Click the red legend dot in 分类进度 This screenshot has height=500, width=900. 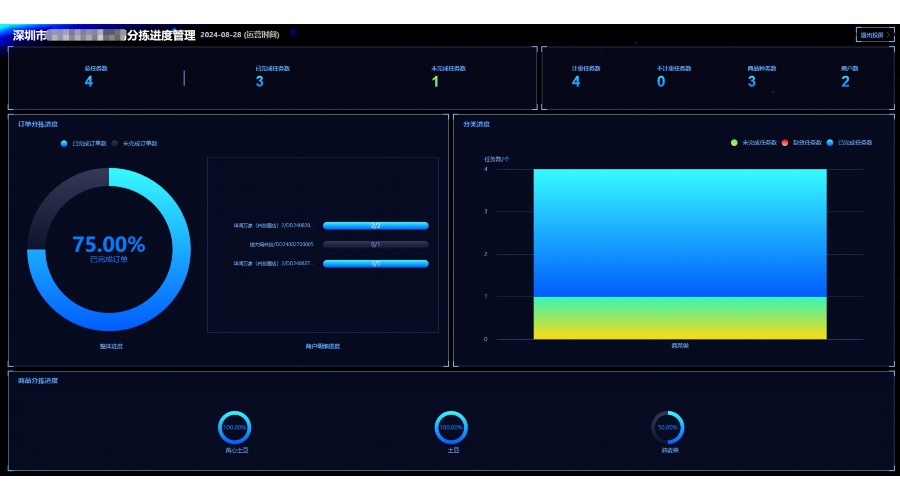786,143
